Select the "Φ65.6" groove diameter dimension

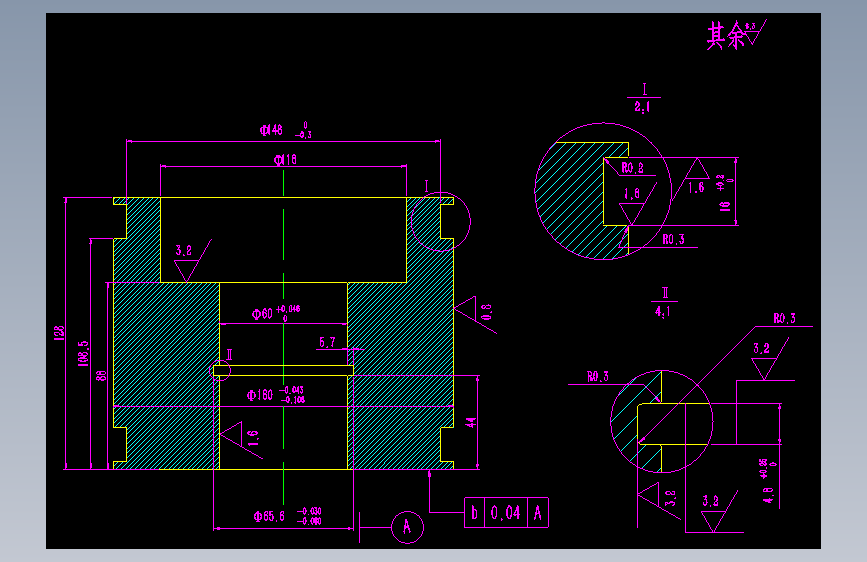269,516
